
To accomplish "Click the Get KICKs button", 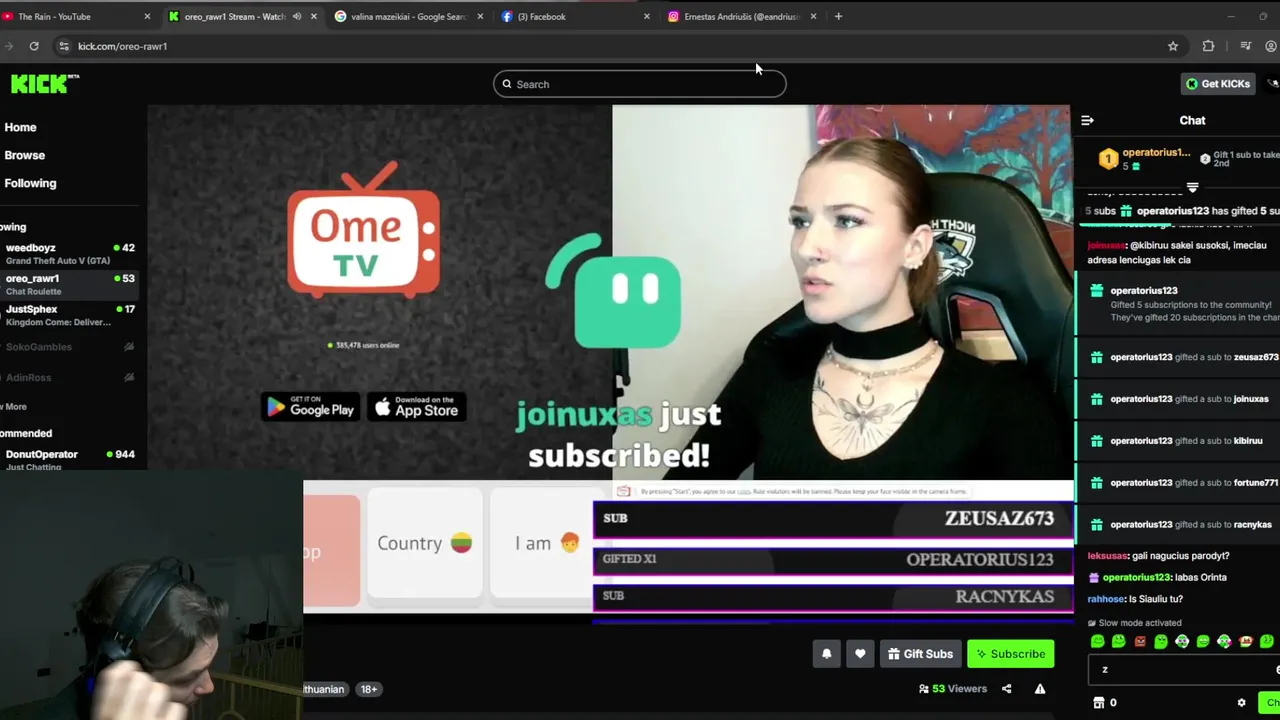I will [x=1217, y=84].
